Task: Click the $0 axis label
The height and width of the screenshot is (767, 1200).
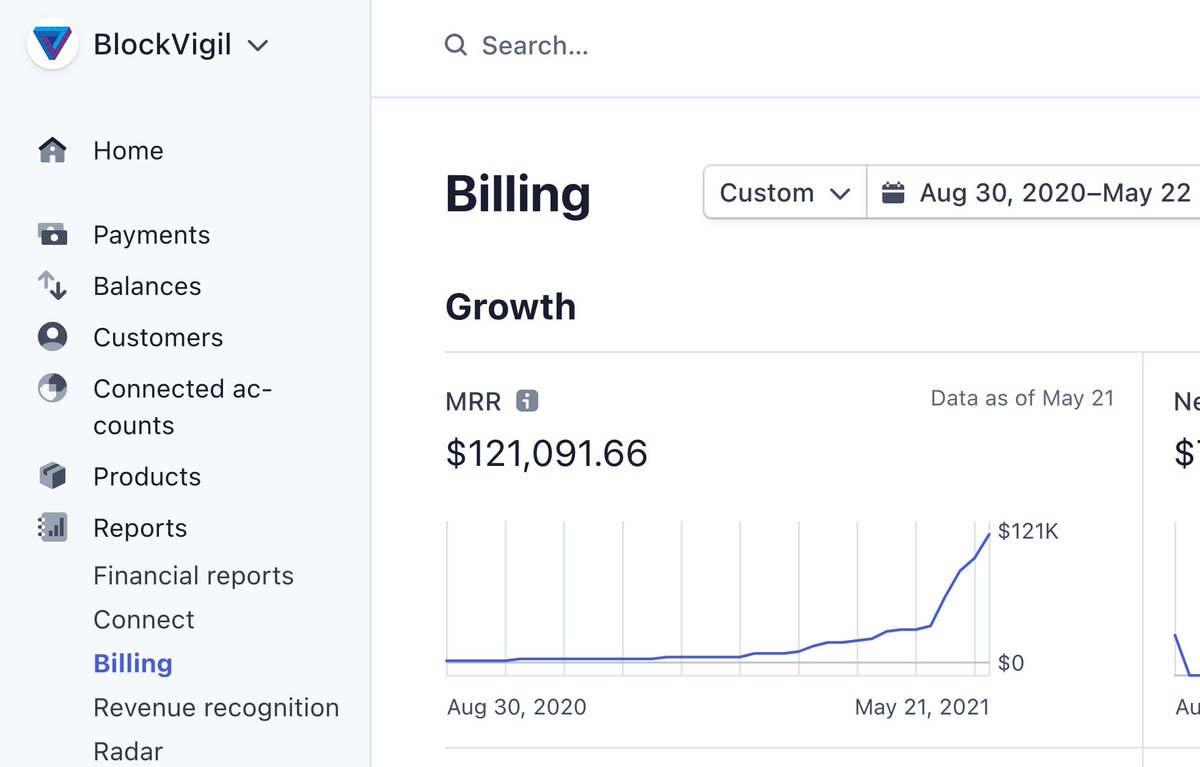Action: tap(1011, 663)
